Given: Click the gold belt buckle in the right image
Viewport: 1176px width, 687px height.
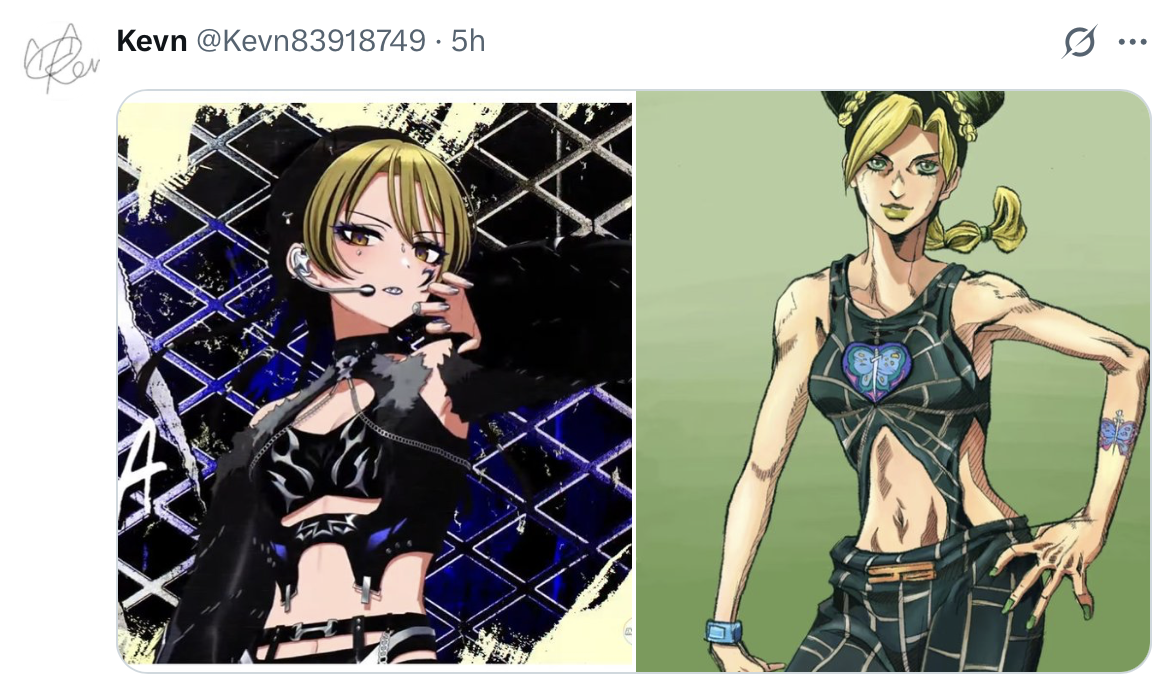Looking at the screenshot, I should coord(901,572).
